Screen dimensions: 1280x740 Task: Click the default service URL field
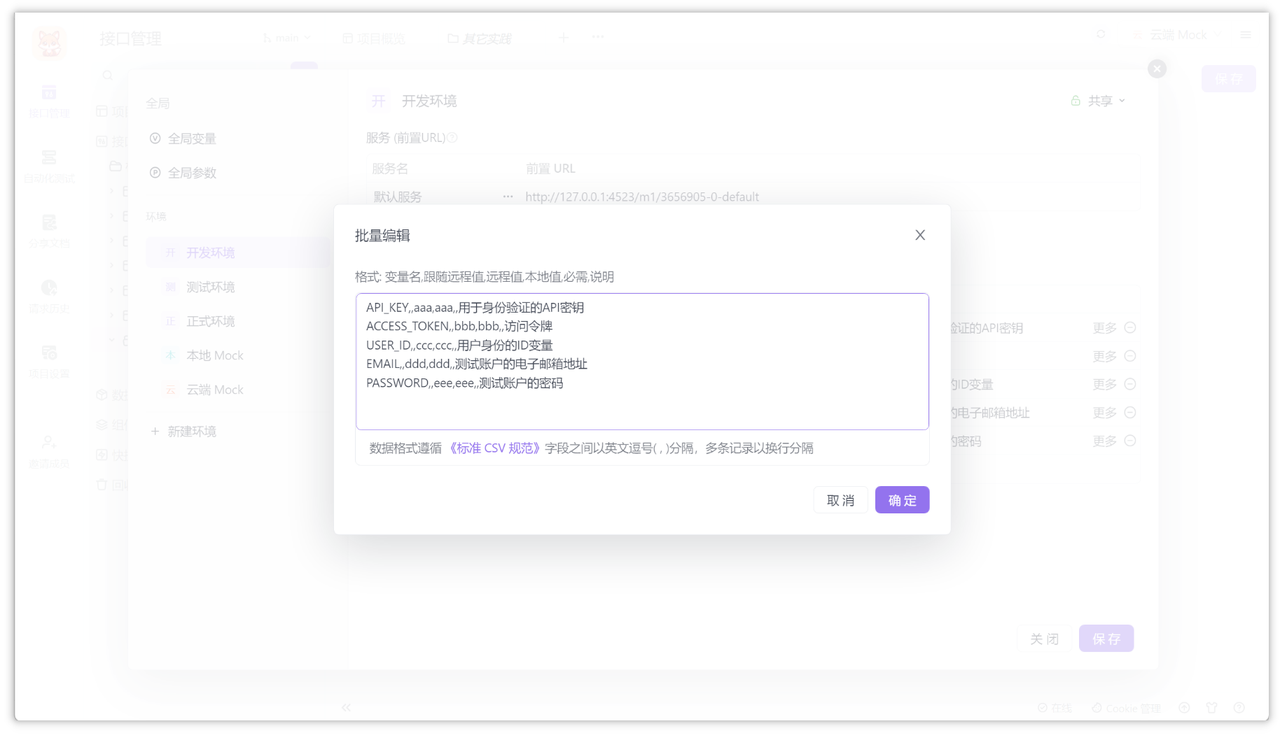click(x=641, y=197)
